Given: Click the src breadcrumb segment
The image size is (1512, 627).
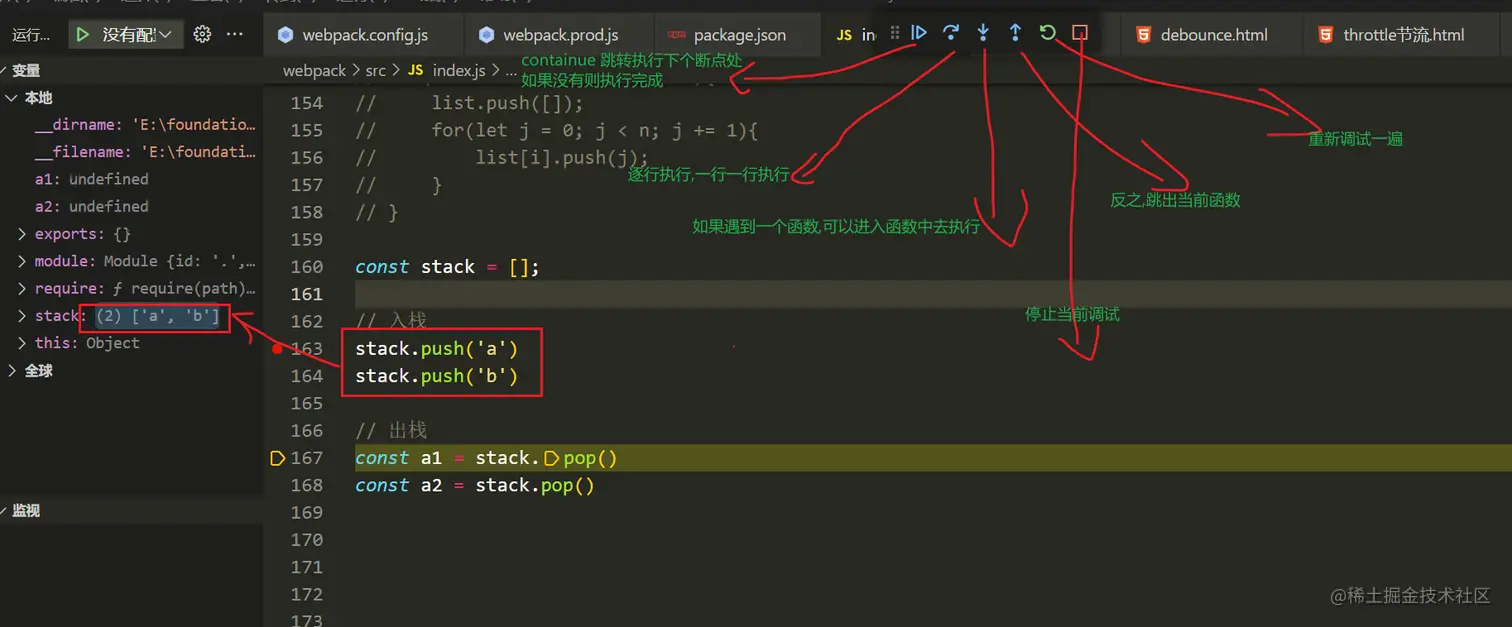Looking at the screenshot, I should [375, 71].
